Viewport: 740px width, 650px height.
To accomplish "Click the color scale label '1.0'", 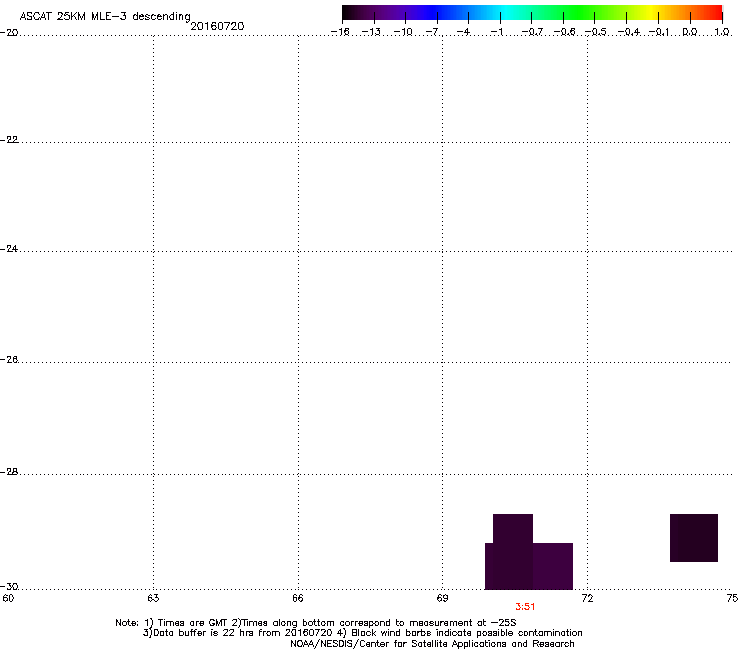I will coord(722,32).
